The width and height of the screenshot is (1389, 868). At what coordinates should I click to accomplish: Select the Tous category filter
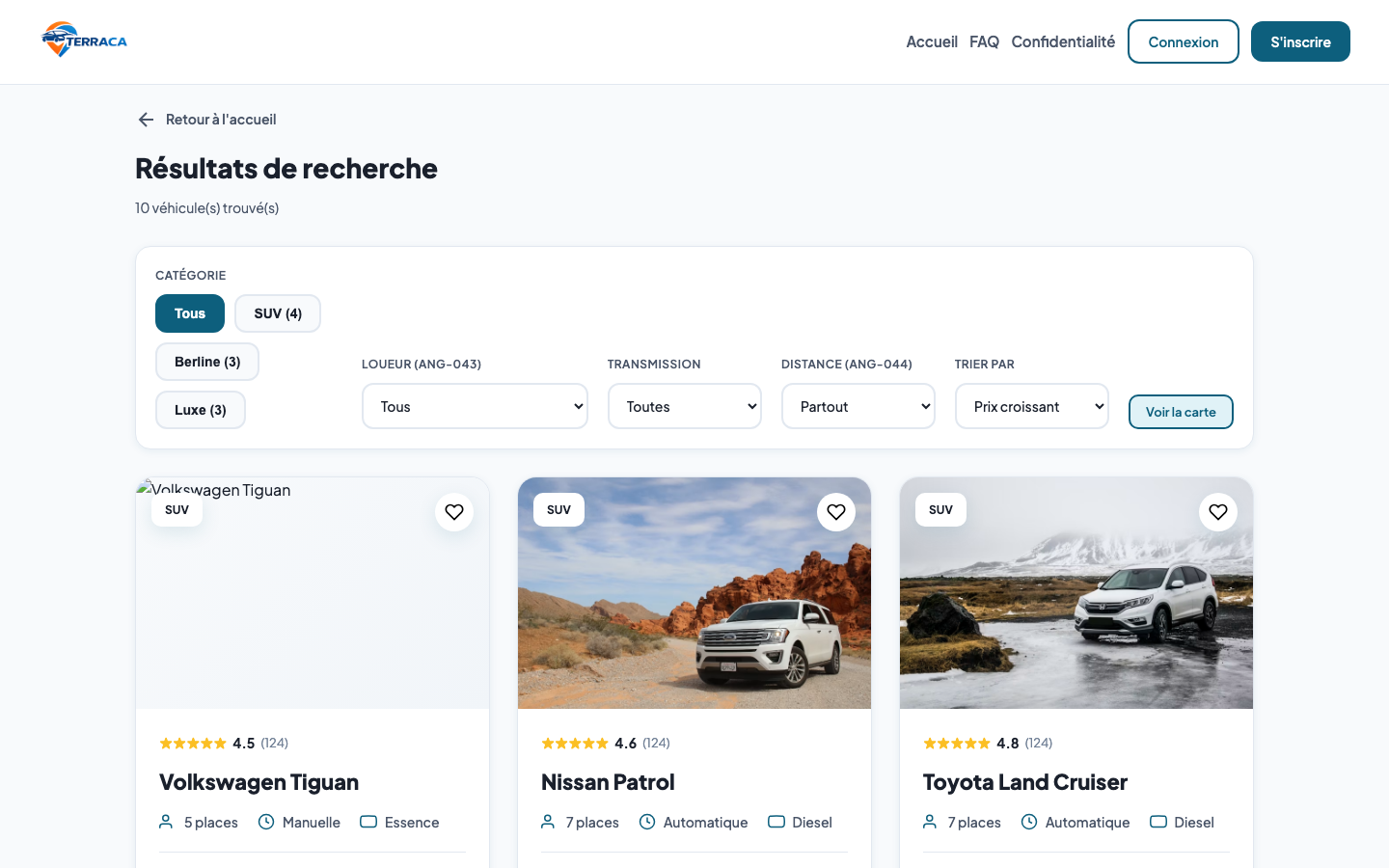tap(190, 313)
